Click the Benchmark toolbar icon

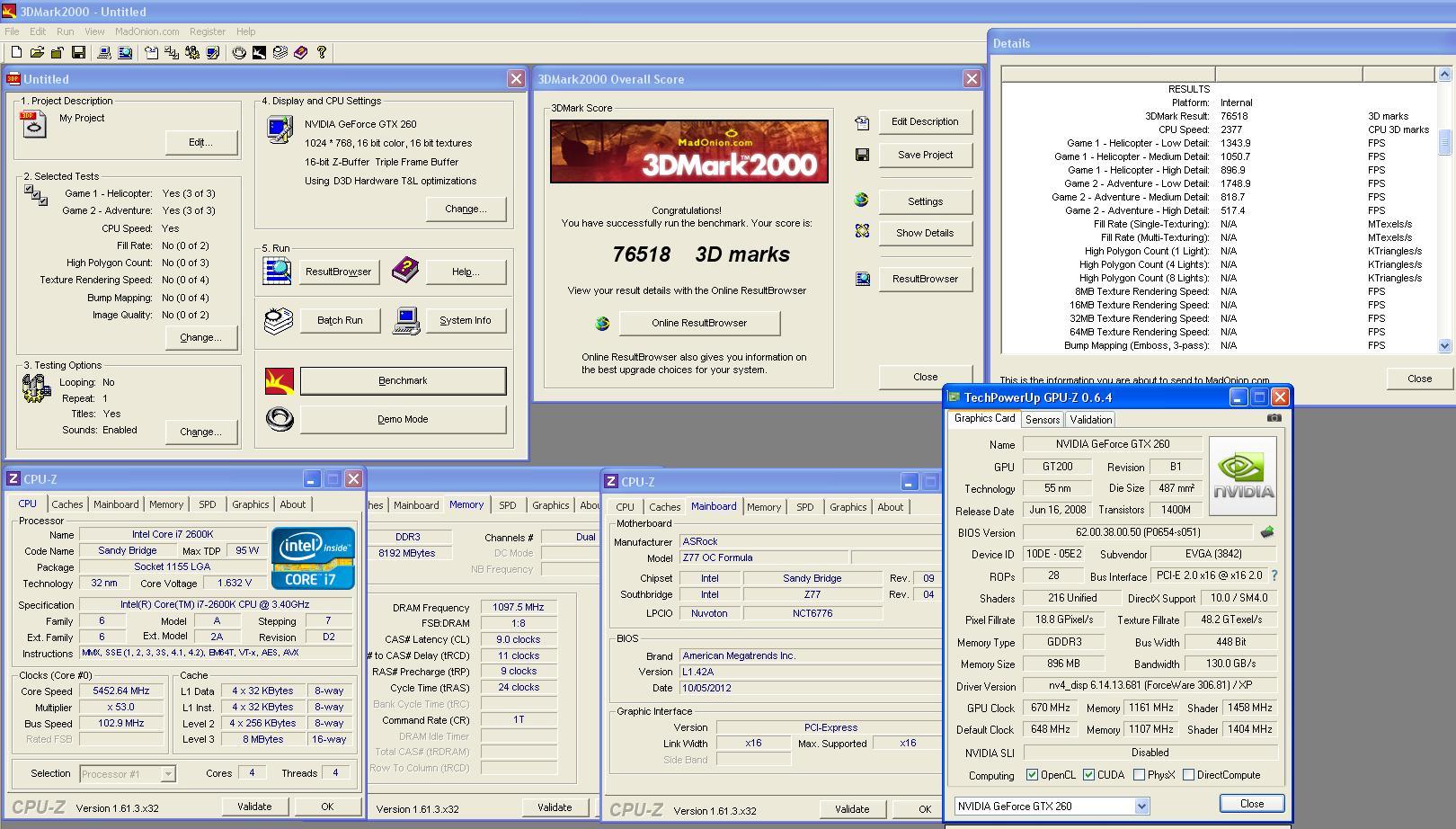260,53
